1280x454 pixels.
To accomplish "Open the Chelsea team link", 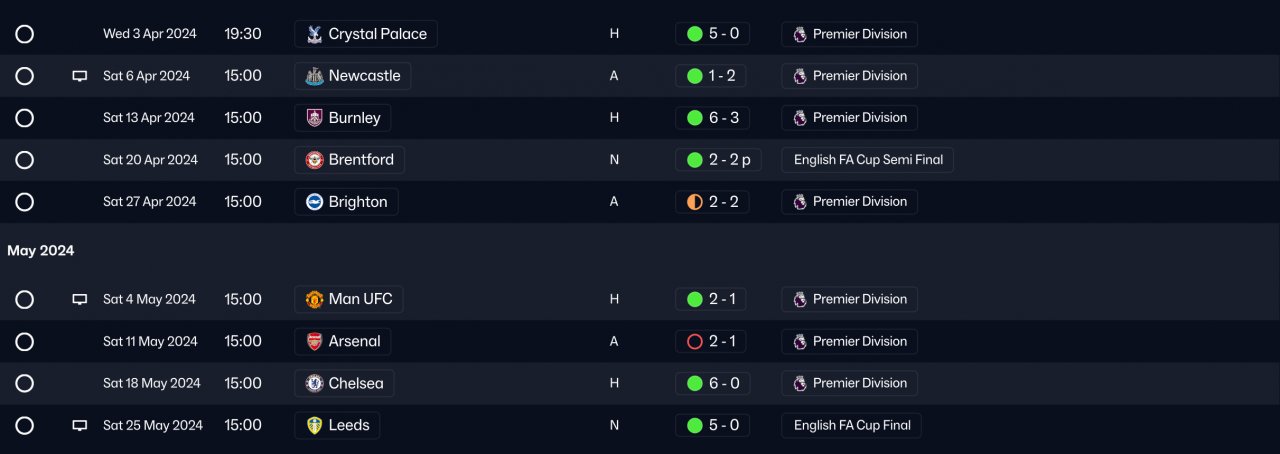I will (x=355, y=383).
